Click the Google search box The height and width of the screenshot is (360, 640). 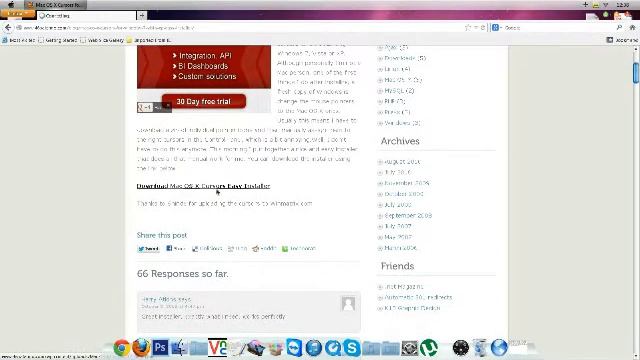558,27
